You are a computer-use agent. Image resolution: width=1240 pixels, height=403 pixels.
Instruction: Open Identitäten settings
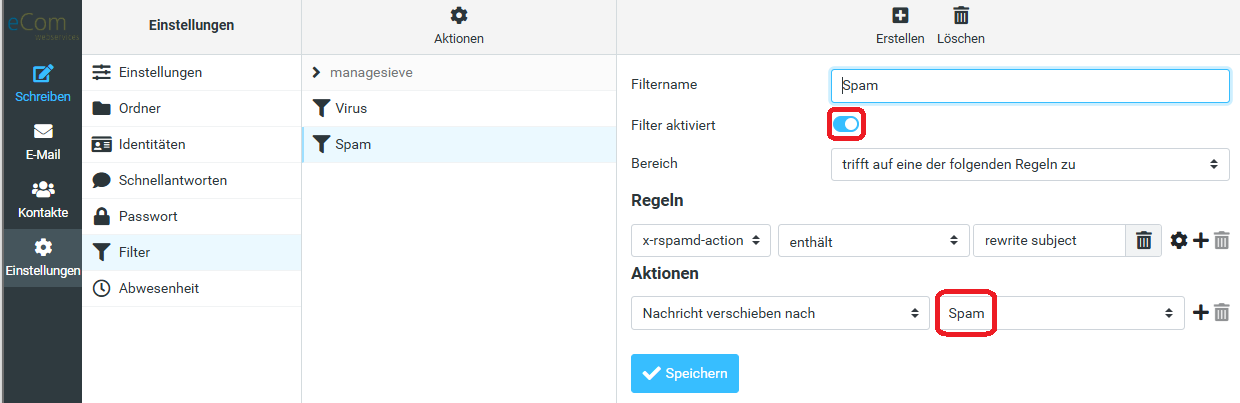tap(191, 144)
